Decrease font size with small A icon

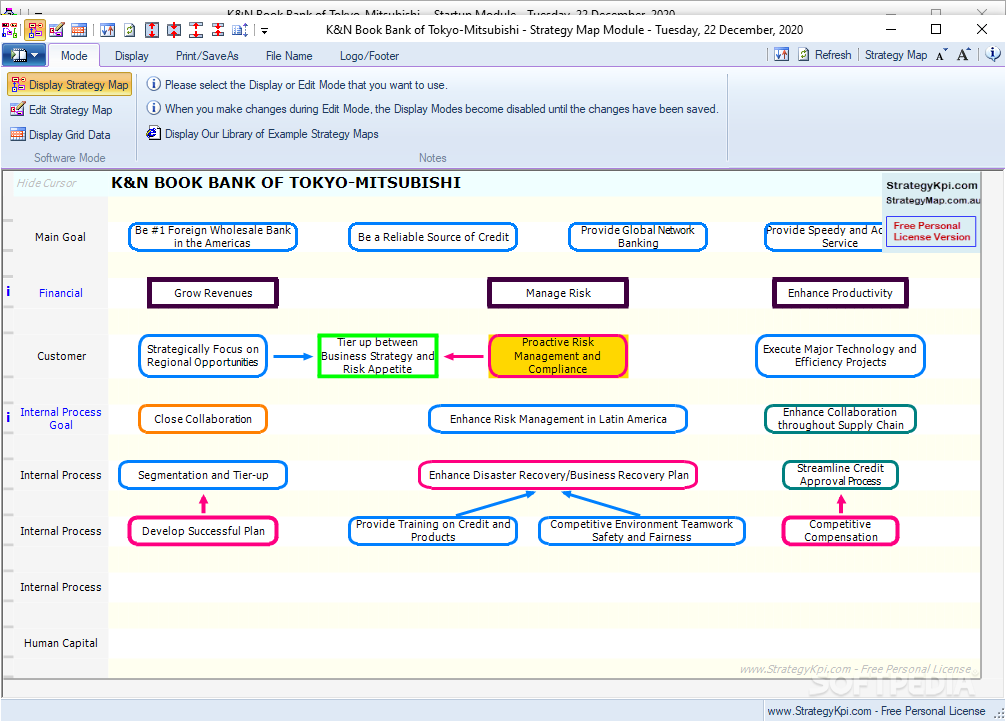(x=942, y=55)
